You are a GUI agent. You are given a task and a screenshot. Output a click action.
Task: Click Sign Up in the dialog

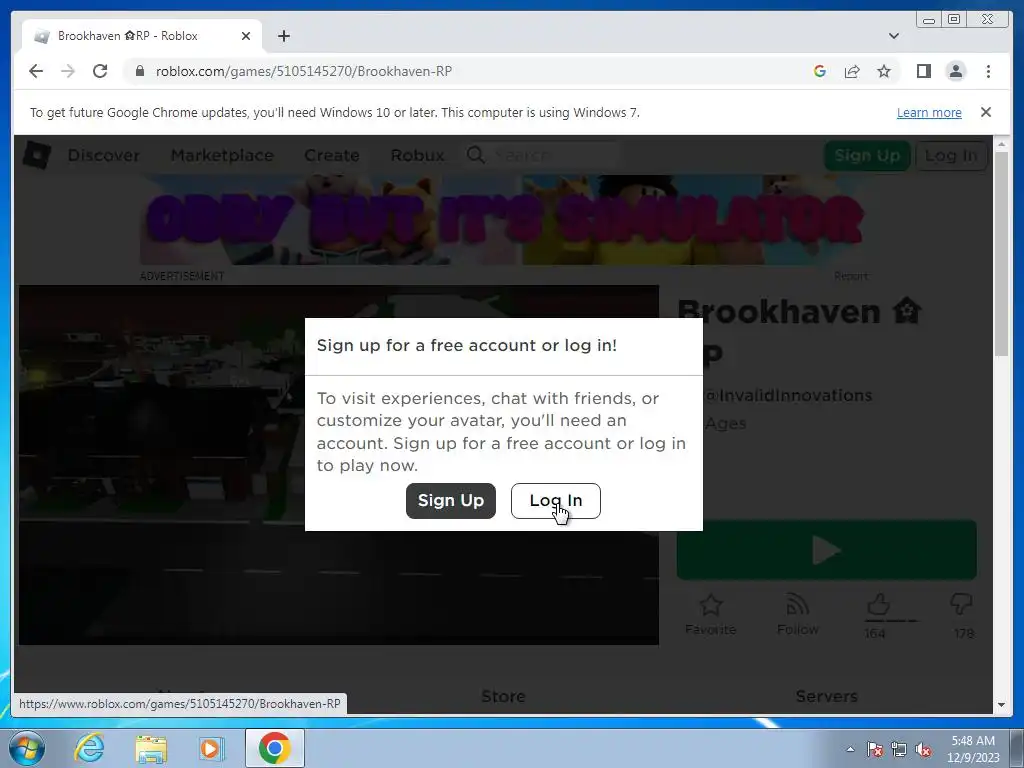coord(451,501)
